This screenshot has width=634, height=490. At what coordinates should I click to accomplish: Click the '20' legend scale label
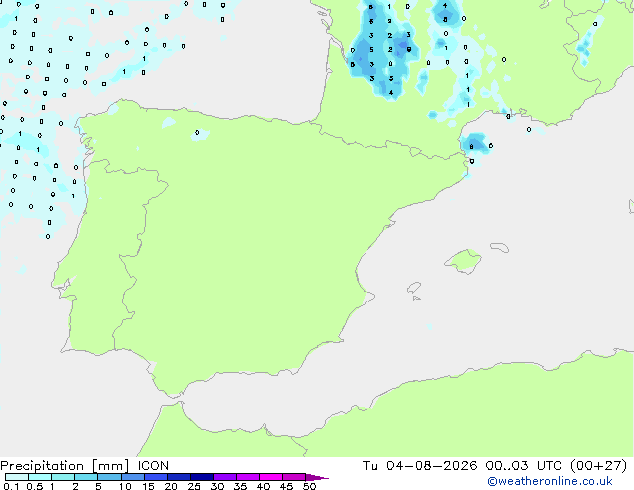[171, 486]
